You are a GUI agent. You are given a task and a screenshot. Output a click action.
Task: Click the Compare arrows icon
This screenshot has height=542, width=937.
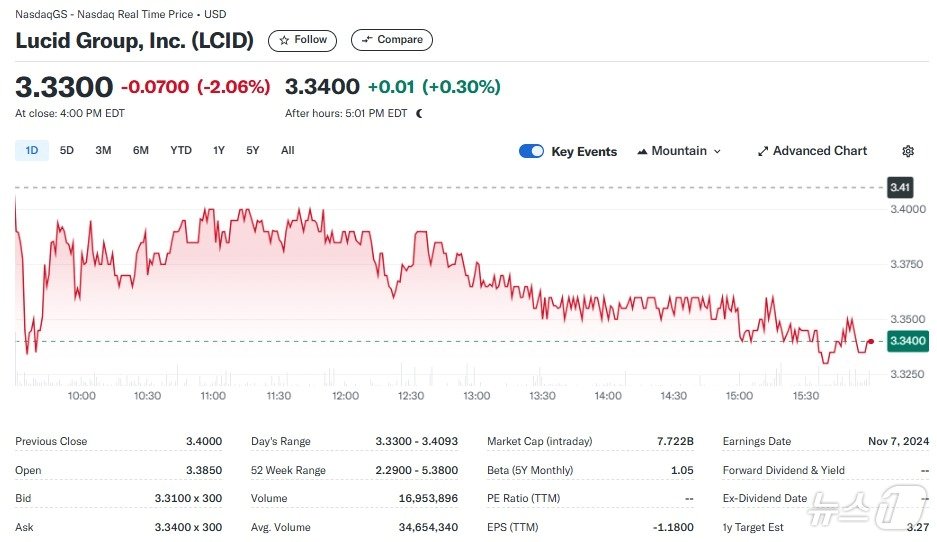point(367,40)
